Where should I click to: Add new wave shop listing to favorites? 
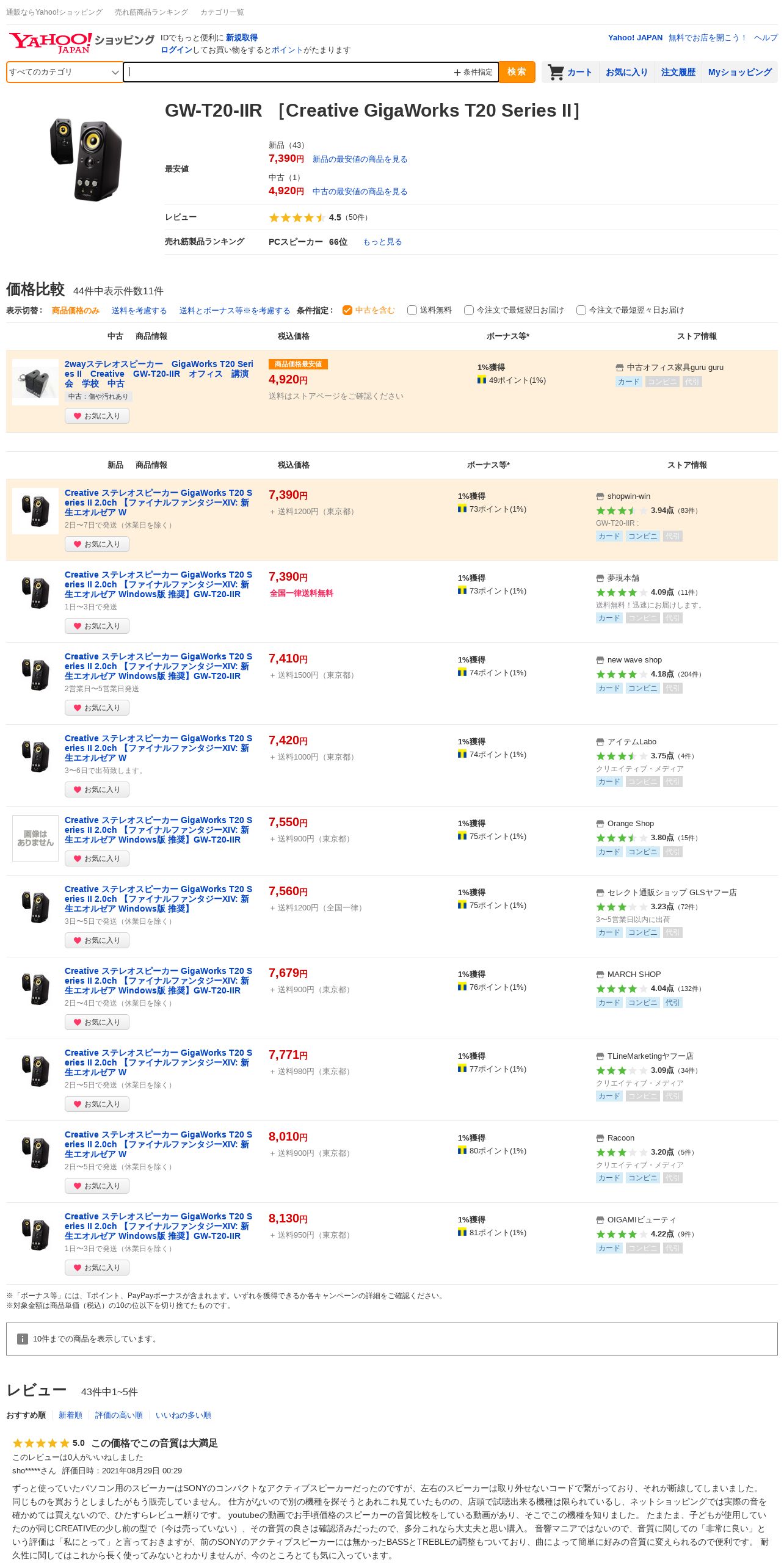(x=97, y=708)
